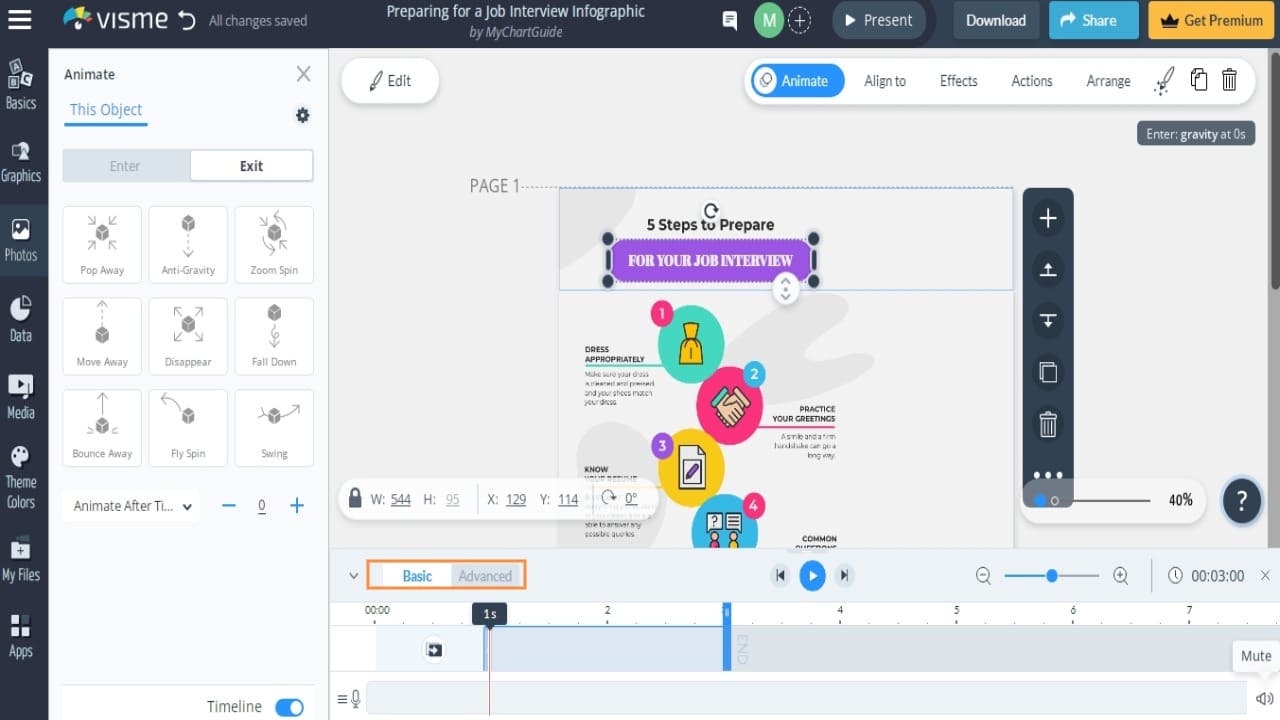Open the Apps sidebar panel
This screenshot has width=1280, height=720.
click(21, 637)
